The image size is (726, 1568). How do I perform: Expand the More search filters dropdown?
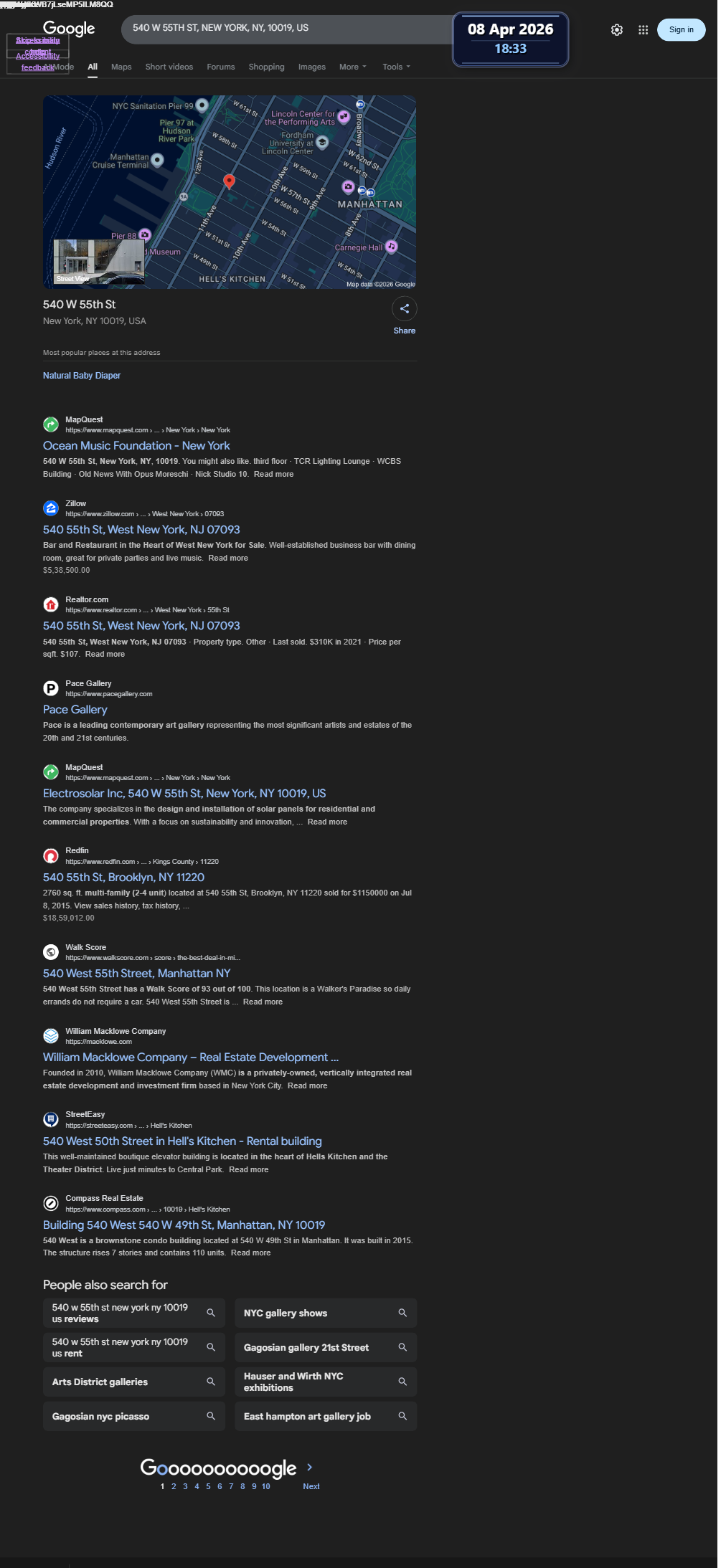click(x=352, y=67)
